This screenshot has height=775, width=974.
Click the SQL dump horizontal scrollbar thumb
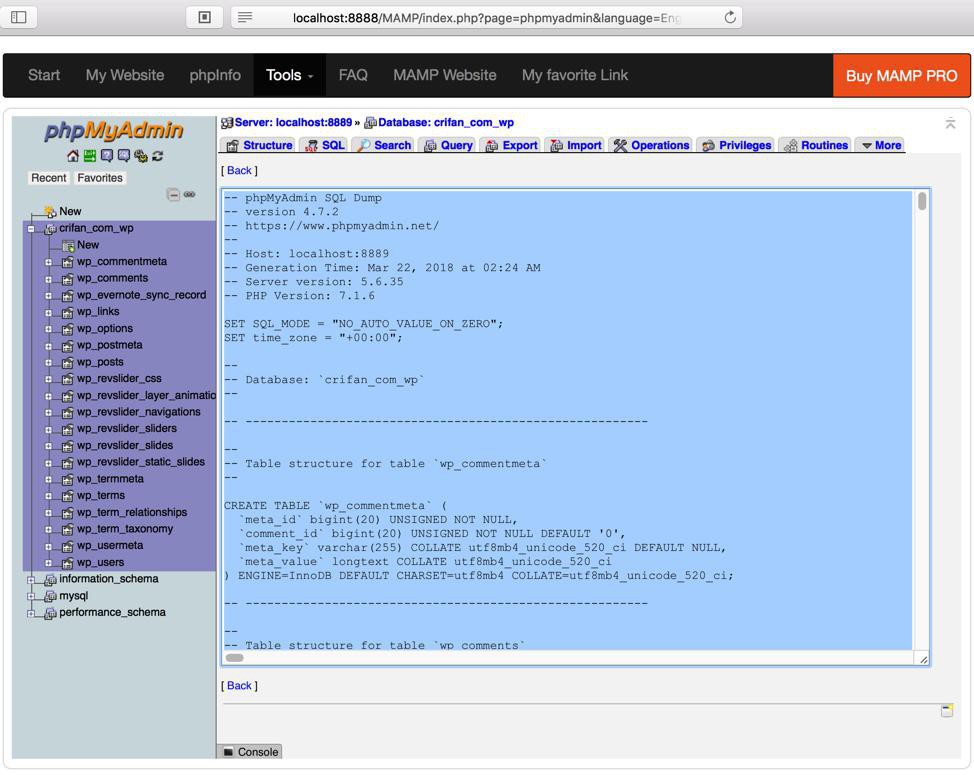pos(235,658)
